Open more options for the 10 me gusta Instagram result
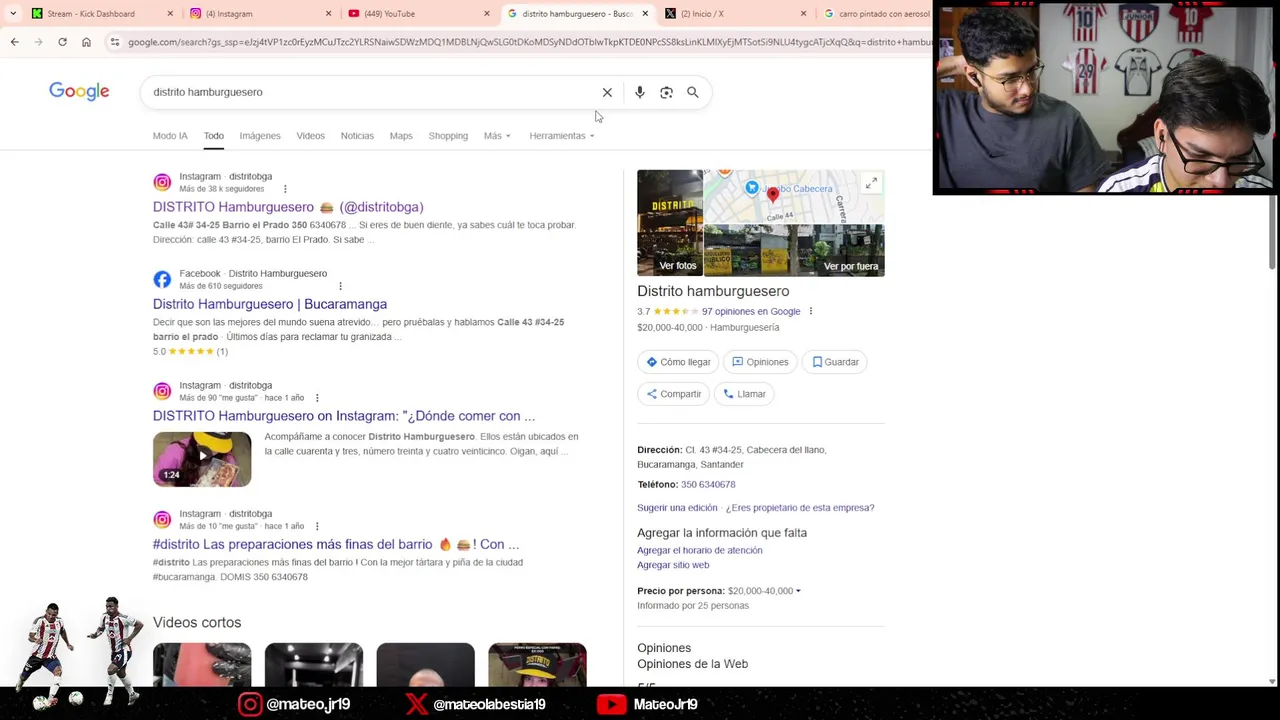The height and width of the screenshot is (720, 1280). (x=317, y=526)
